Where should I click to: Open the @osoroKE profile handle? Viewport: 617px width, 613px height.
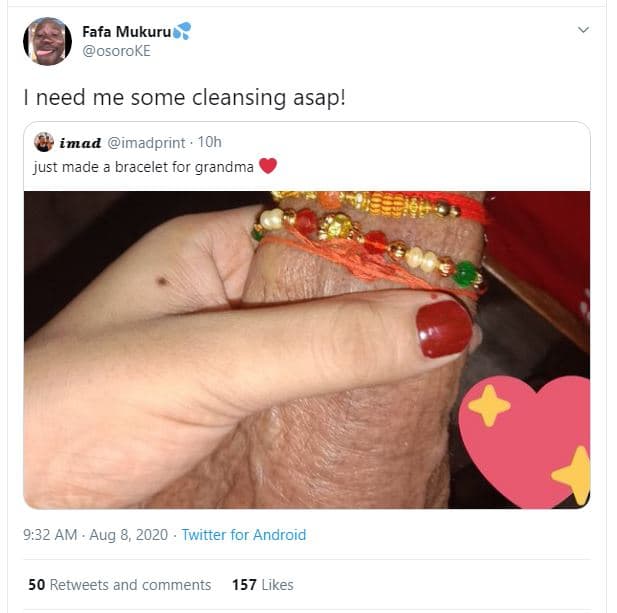coord(116,51)
